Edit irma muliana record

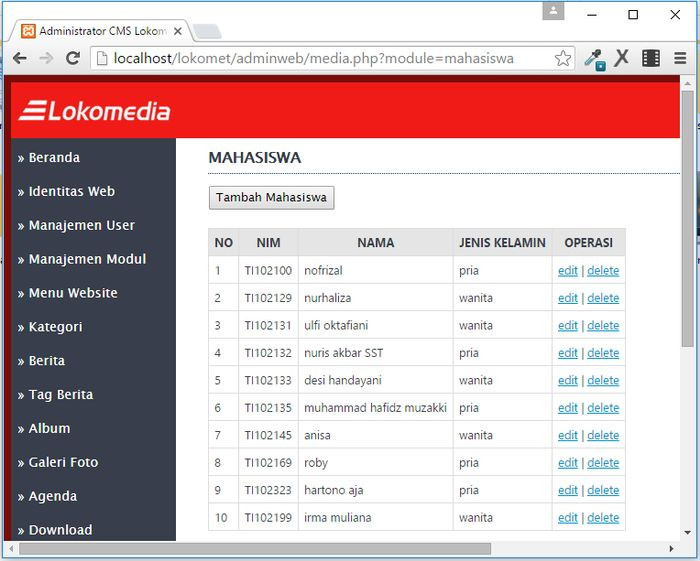(x=568, y=518)
